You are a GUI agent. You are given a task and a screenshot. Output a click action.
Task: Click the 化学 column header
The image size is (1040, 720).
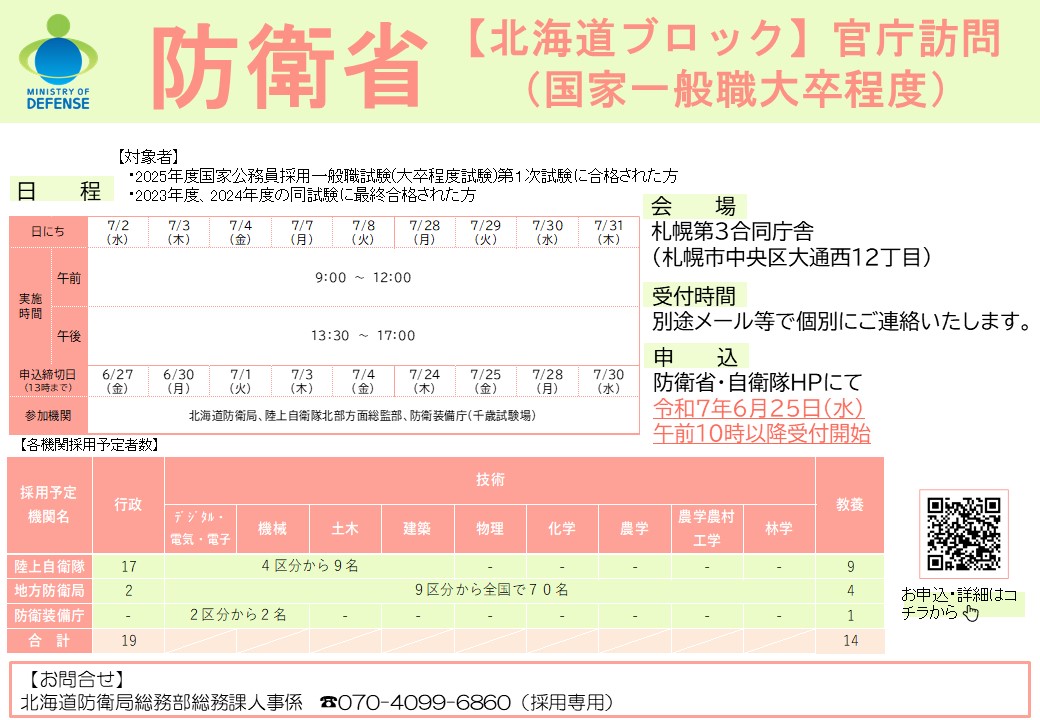[562, 528]
